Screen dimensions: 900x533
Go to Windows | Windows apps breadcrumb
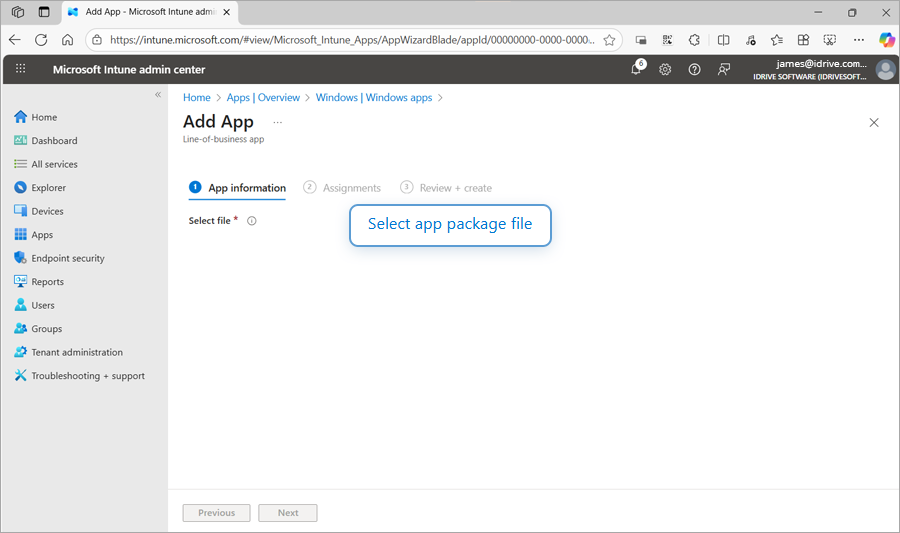(374, 98)
